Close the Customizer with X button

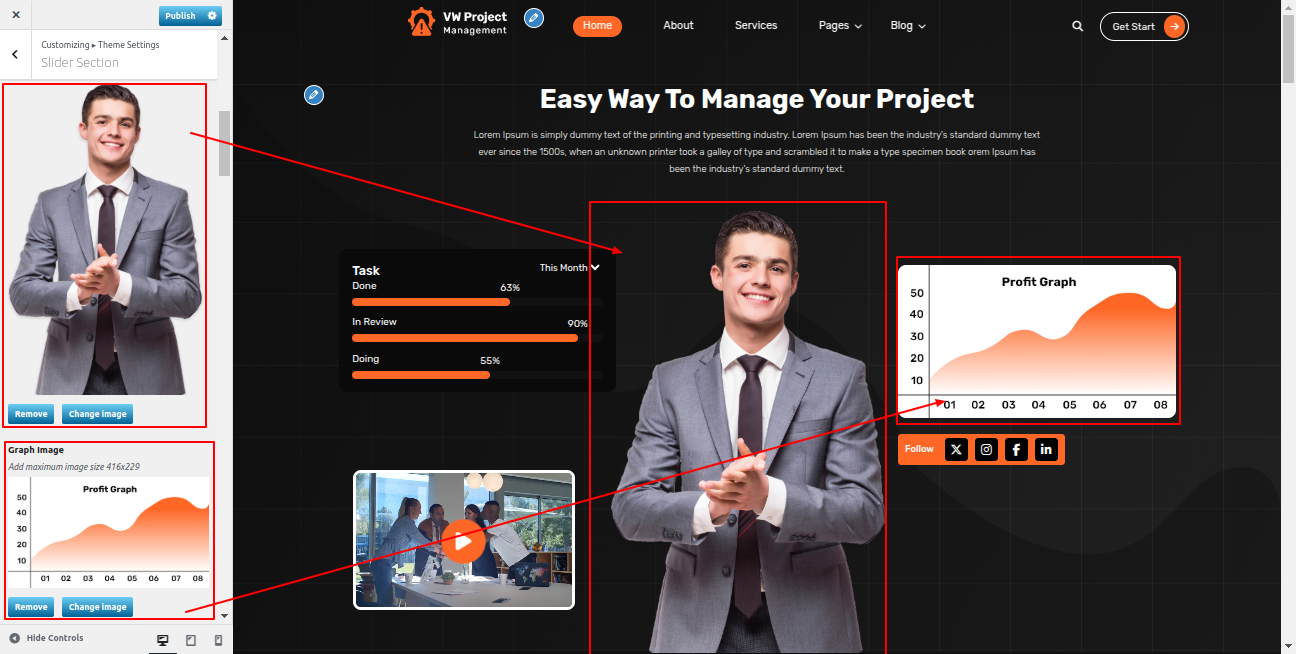[16, 16]
